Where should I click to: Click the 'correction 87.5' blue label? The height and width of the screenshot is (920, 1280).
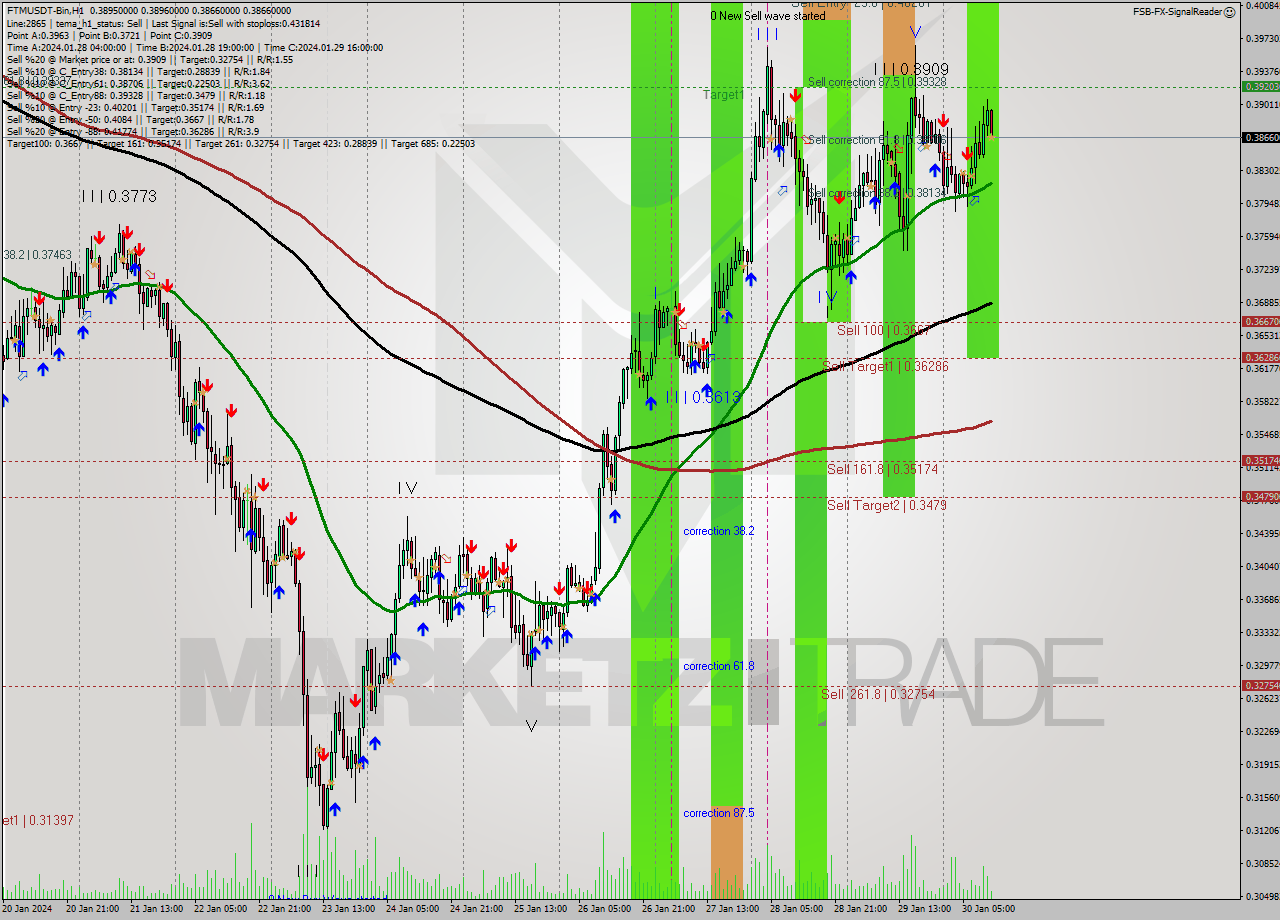(x=718, y=813)
